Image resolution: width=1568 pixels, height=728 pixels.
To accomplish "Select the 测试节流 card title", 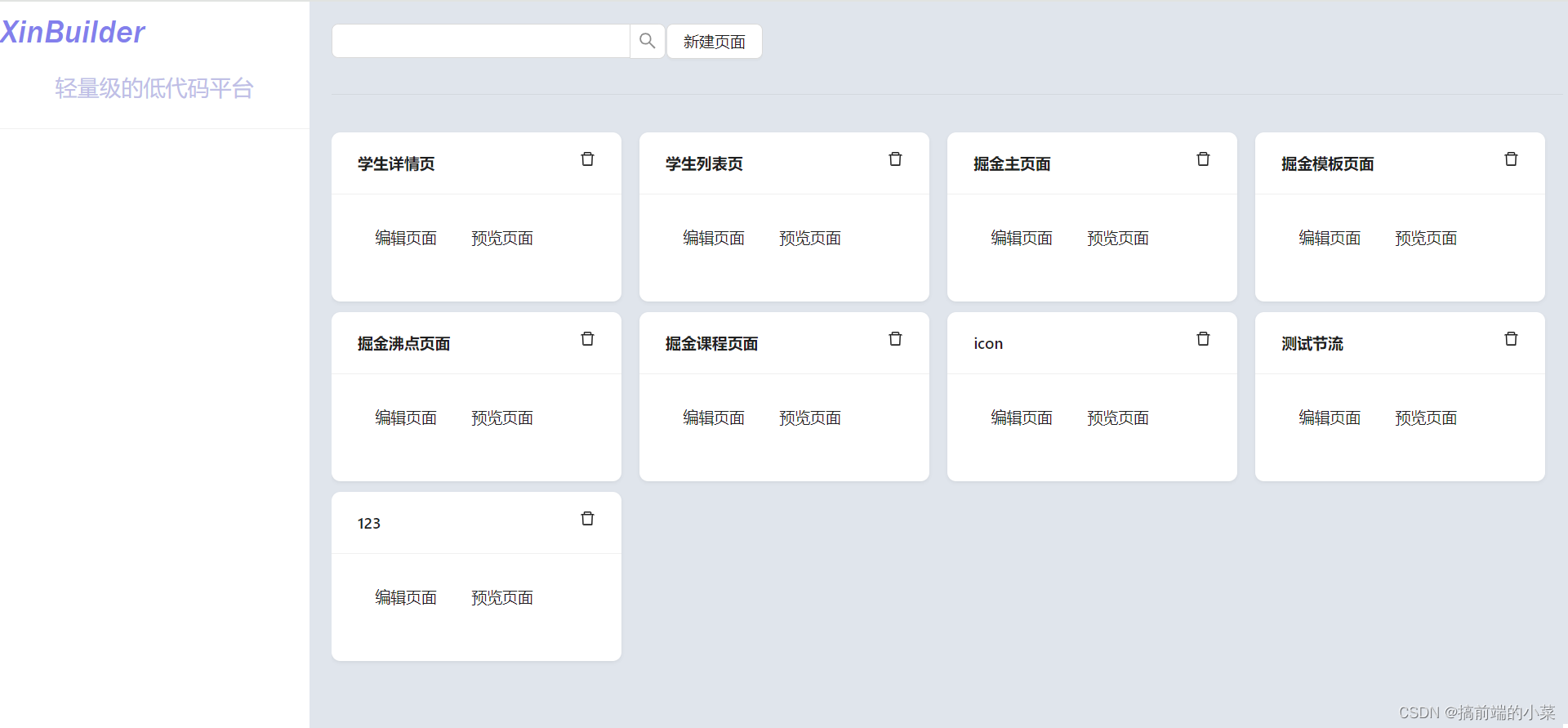I will coord(1312,343).
